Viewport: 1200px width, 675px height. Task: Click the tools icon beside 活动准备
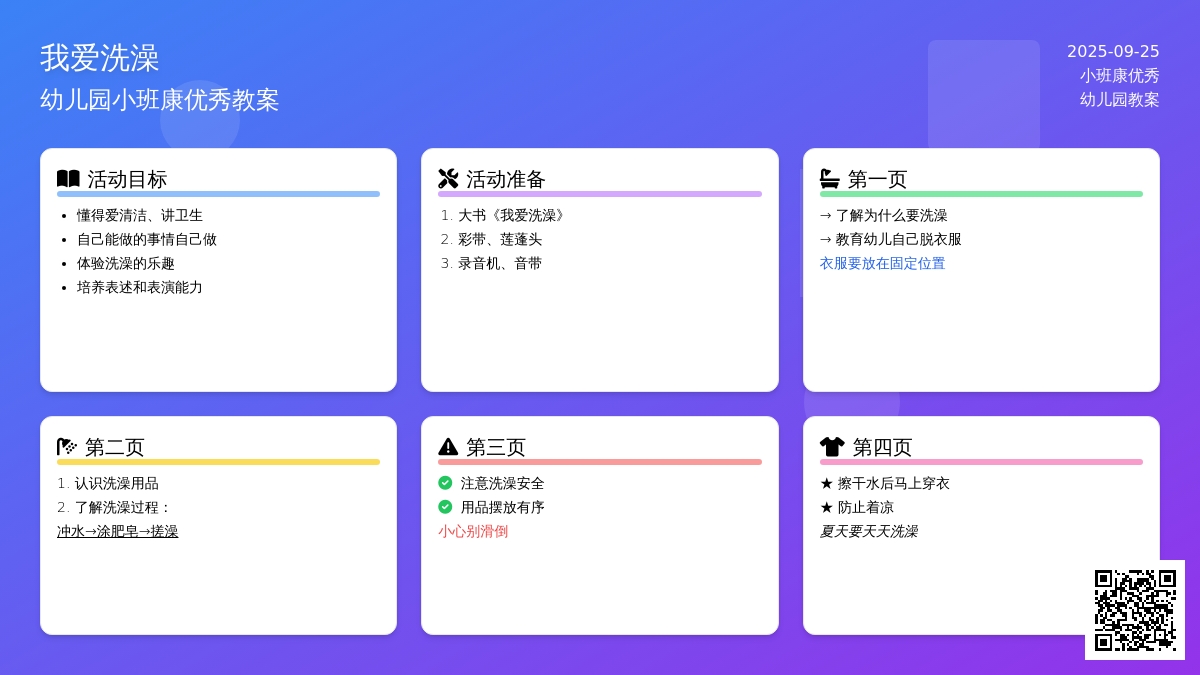[448, 179]
